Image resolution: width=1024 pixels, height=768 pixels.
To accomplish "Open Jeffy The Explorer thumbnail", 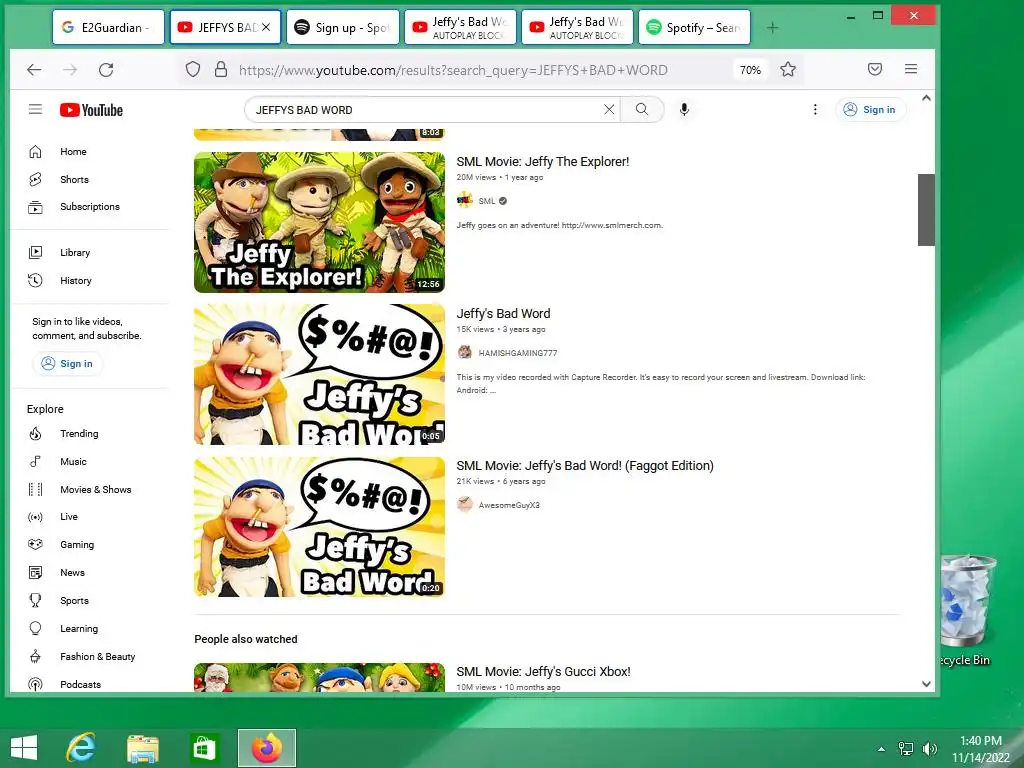I will (319, 222).
